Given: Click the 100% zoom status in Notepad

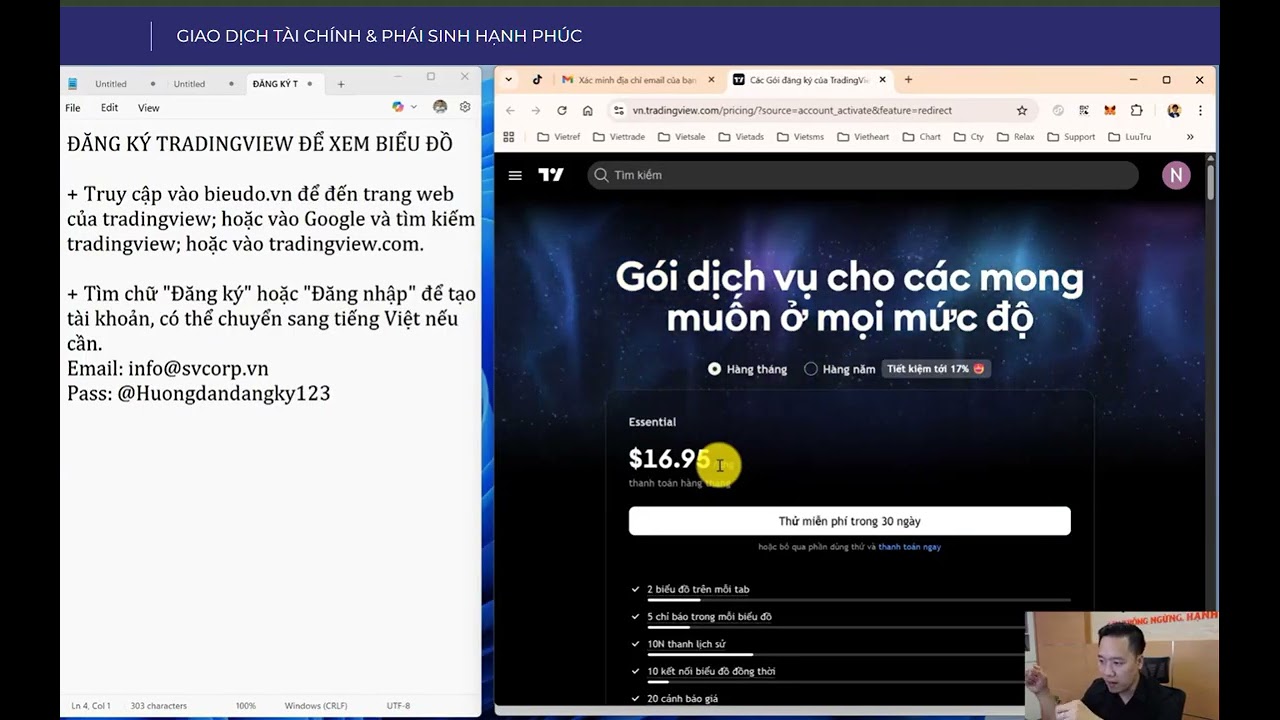Looking at the screenshot, I should coord(246,706).
